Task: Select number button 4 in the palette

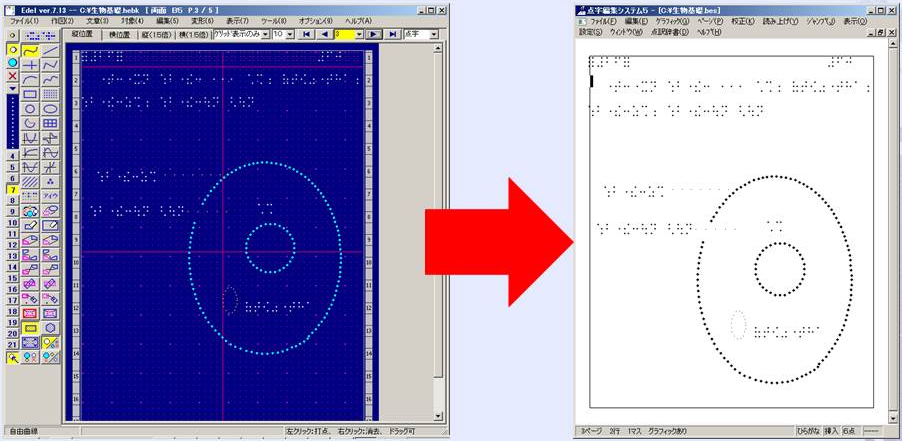Action: click(x=13, y=156)
